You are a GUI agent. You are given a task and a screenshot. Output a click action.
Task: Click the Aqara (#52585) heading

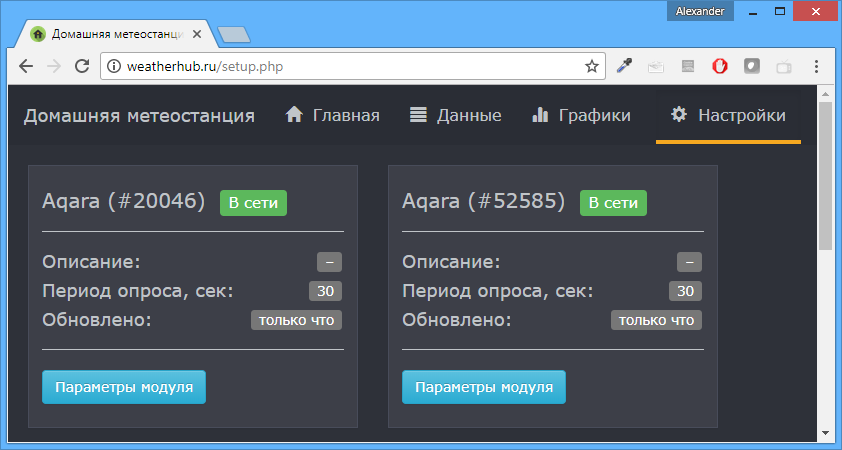(483, 201)
